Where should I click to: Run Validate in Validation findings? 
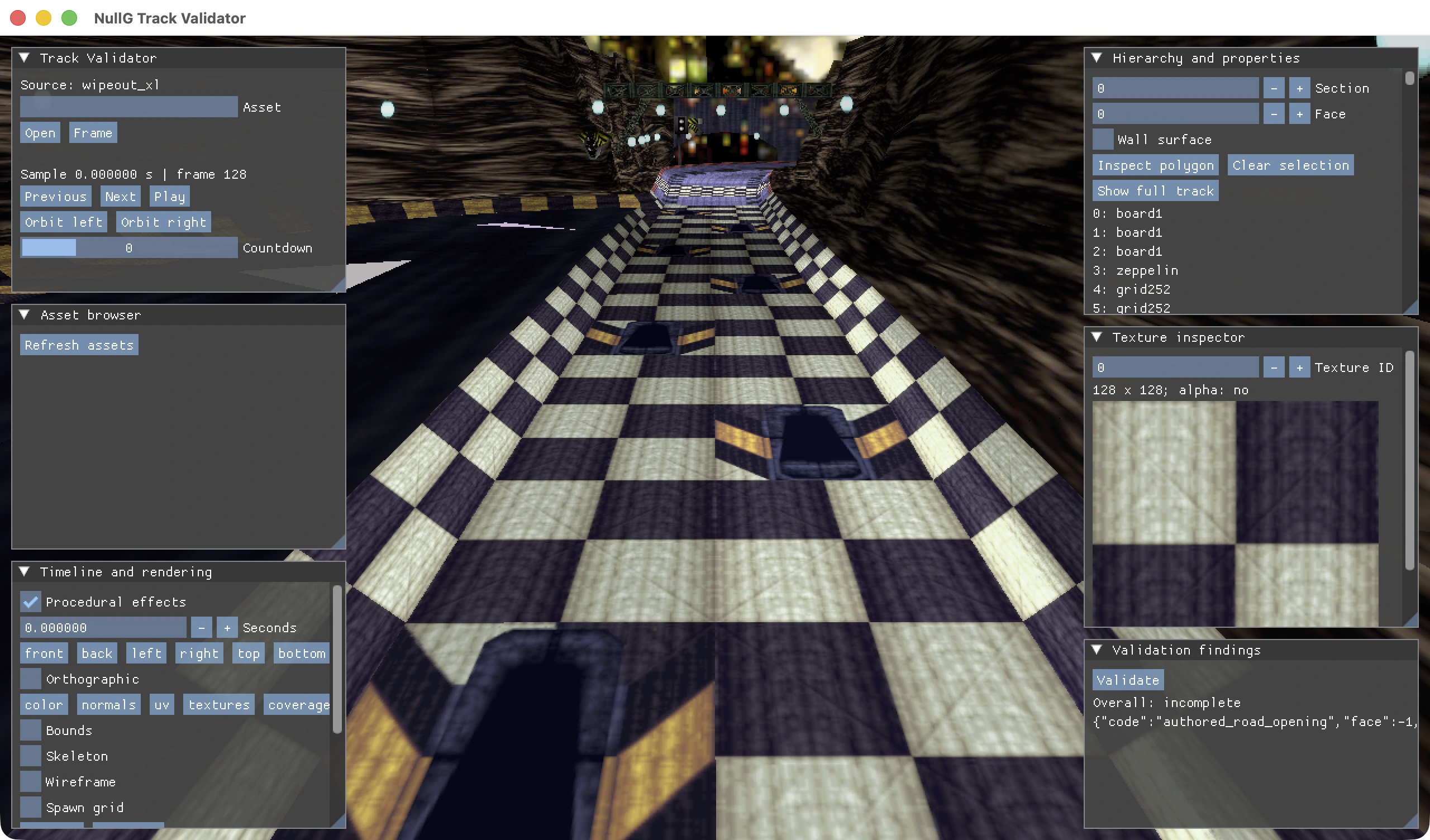pyautogui.click(x=1128, y=679)
